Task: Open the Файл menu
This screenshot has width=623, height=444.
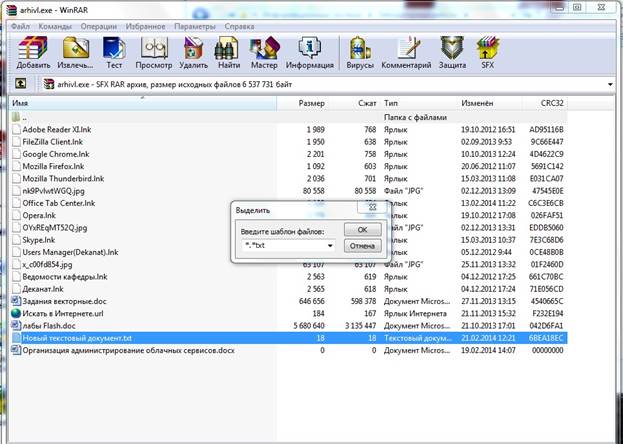Action: pos(21,27)
